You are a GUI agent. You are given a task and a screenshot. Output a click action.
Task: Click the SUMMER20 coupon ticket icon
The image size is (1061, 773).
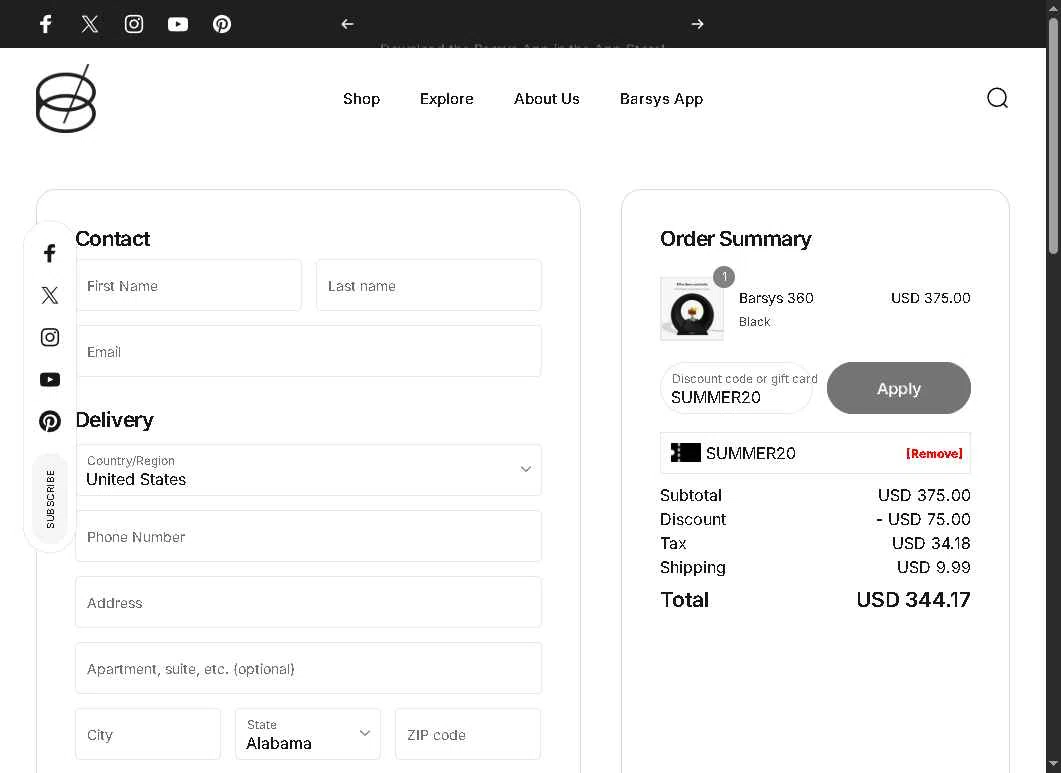pyautogui.click(x=685, y=453)
